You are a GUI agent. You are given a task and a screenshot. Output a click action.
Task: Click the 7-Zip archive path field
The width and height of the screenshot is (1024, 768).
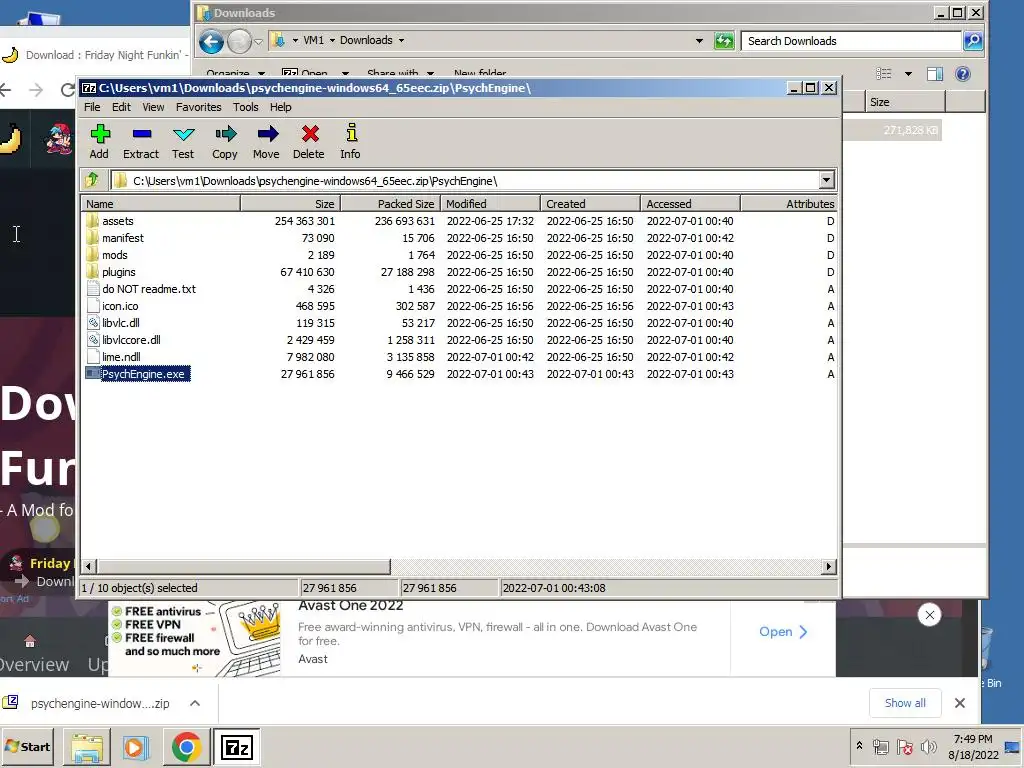465,181
